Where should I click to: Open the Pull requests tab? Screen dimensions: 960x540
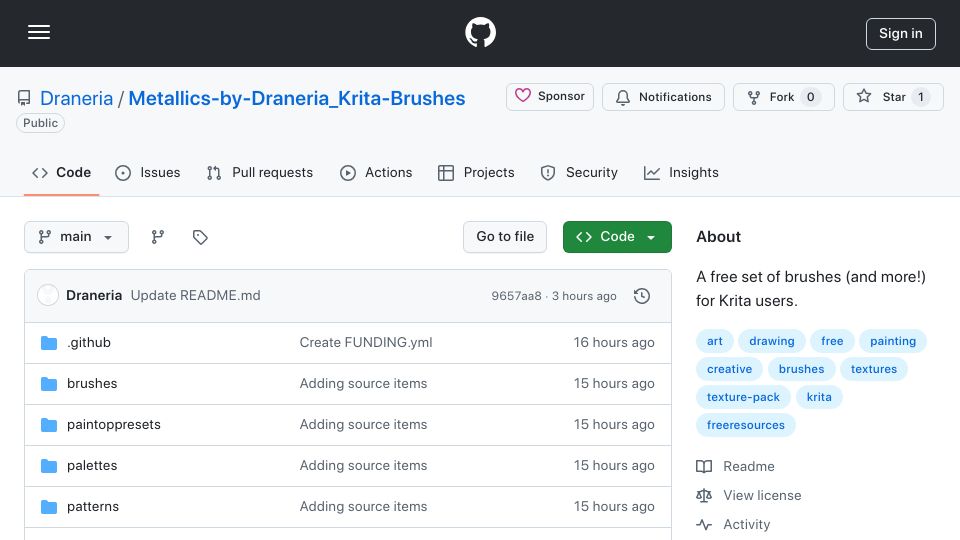(260, 173)
